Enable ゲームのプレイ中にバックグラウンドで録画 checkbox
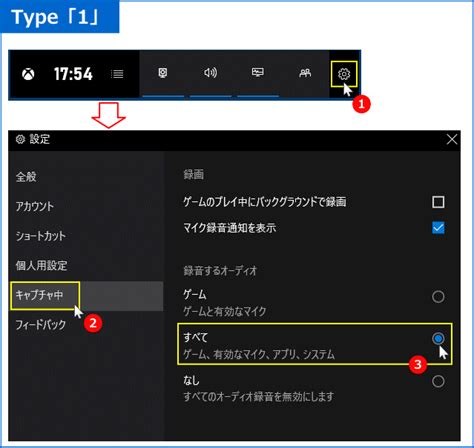This screenshot has width=474, height=448. coord(438,202)
